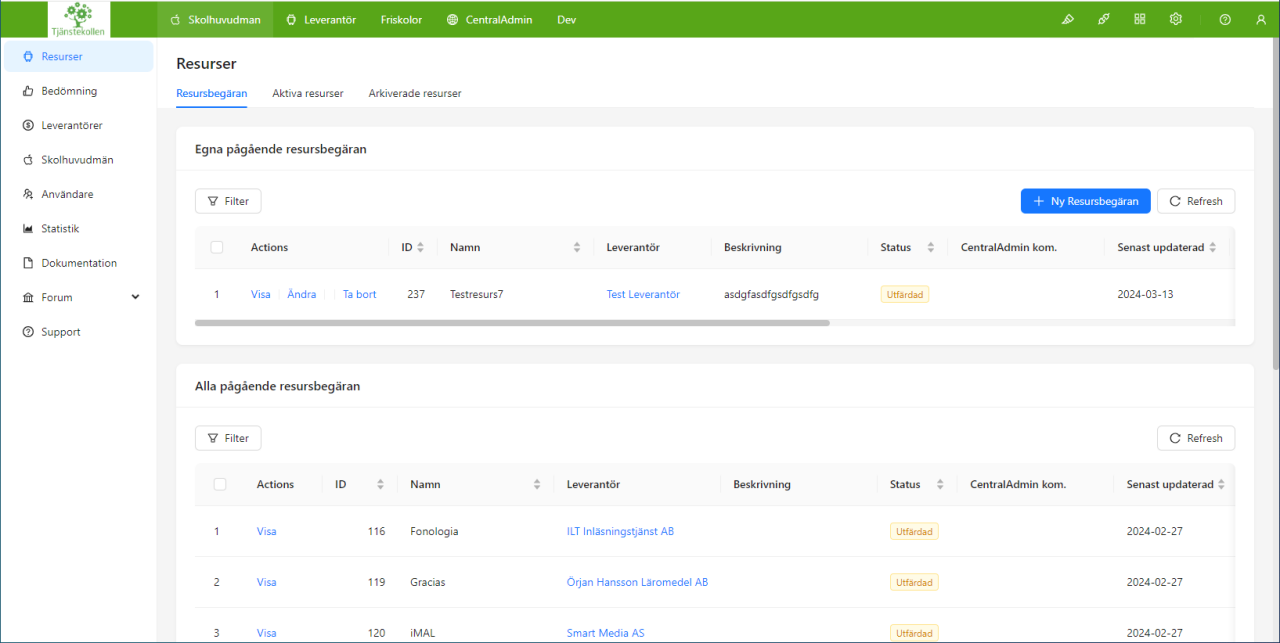Click date 2024-03-13 cell

tap(1145, 294)
